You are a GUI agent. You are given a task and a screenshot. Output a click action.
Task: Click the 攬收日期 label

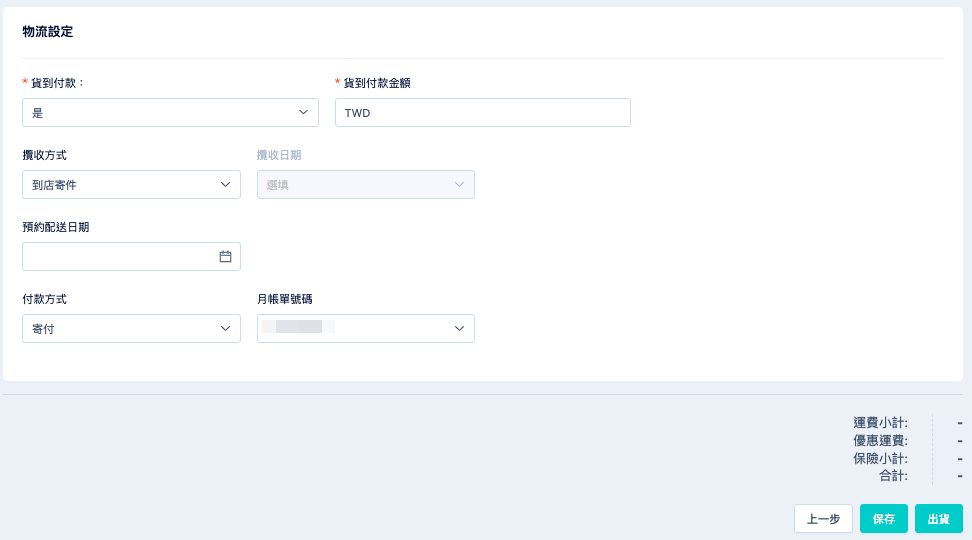[279, 156]
